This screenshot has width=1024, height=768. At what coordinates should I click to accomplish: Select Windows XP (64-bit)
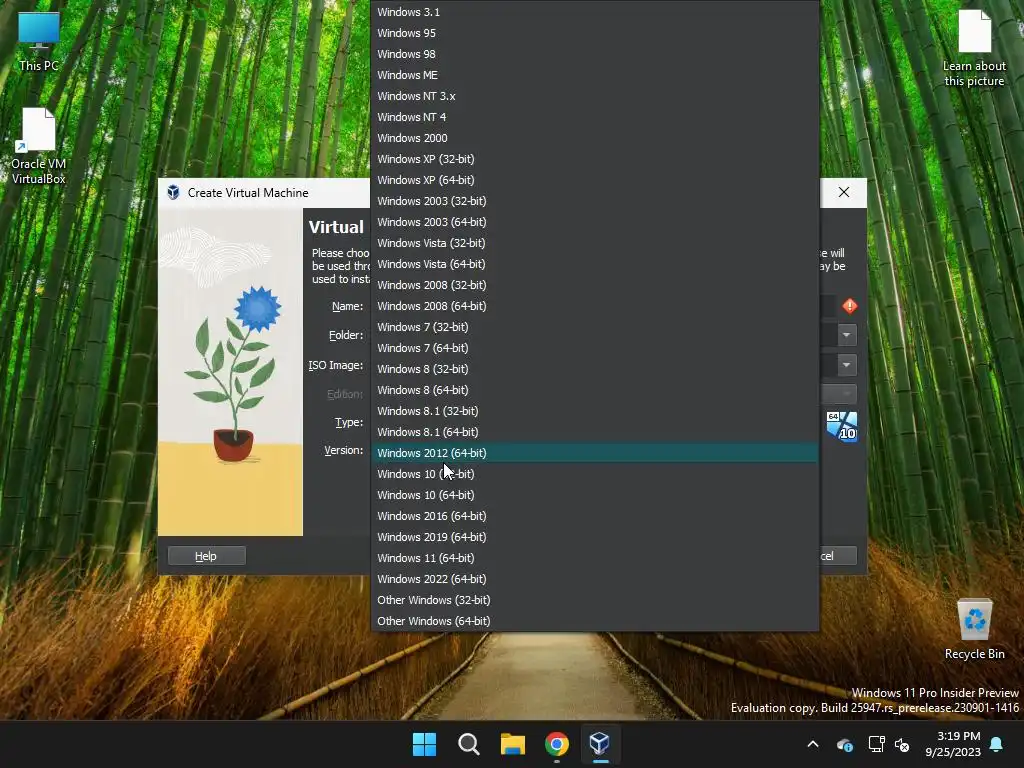point(594,180)
